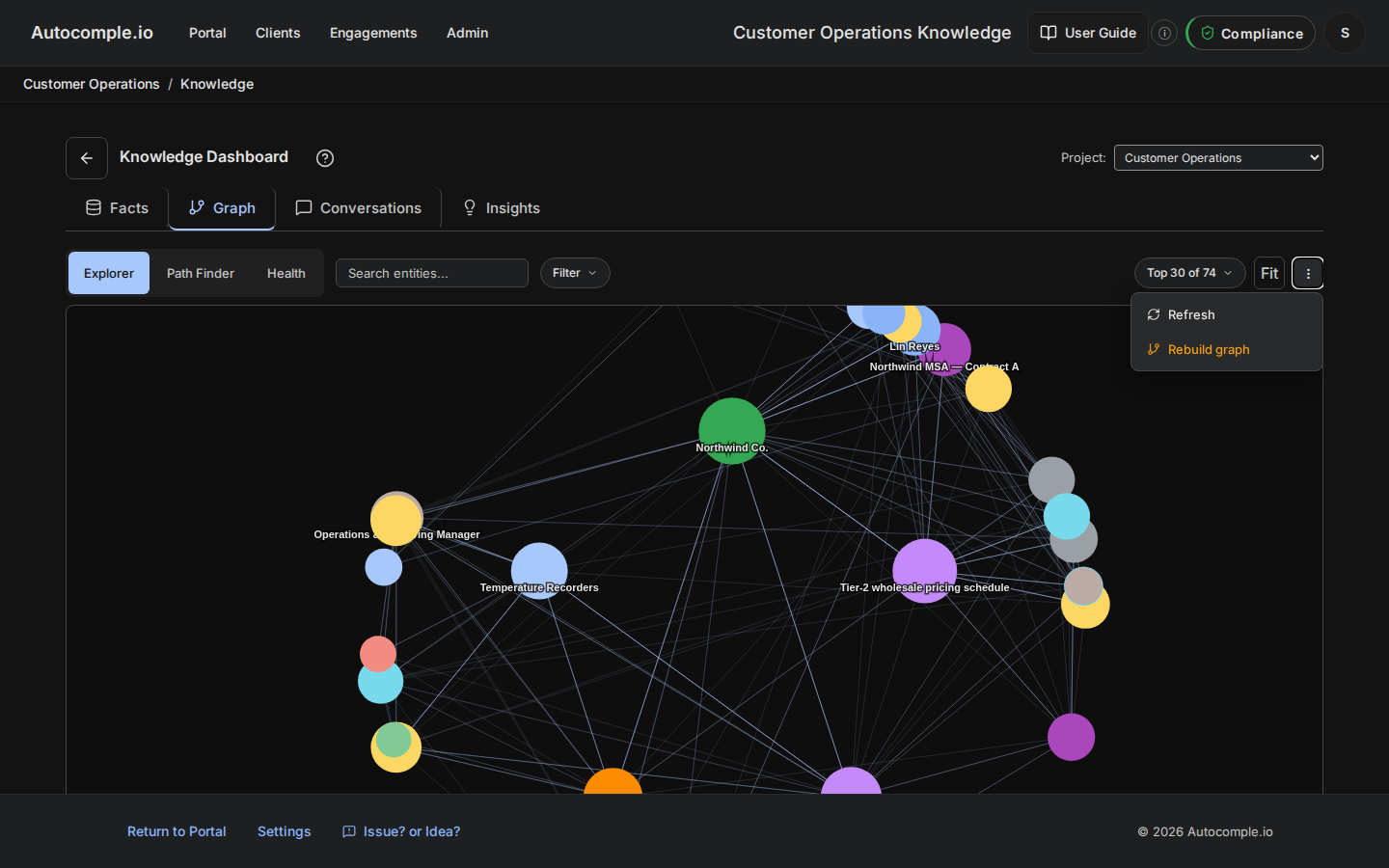Click the back arrow button beside Knowledge Dashboard
1389x868 pixels.
87,158
